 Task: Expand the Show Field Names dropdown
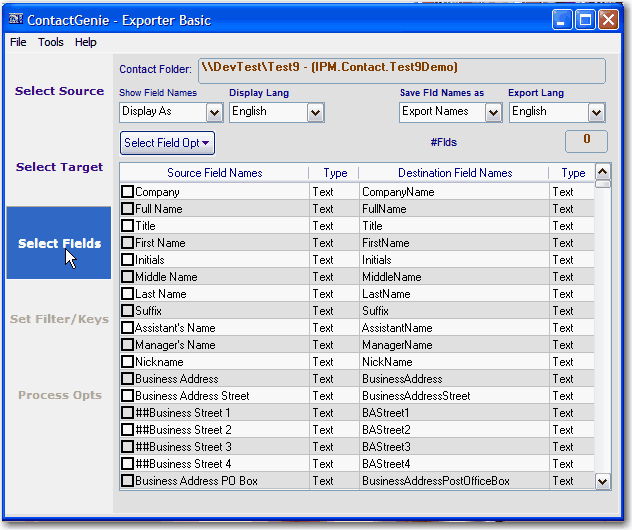pos(214,113)
